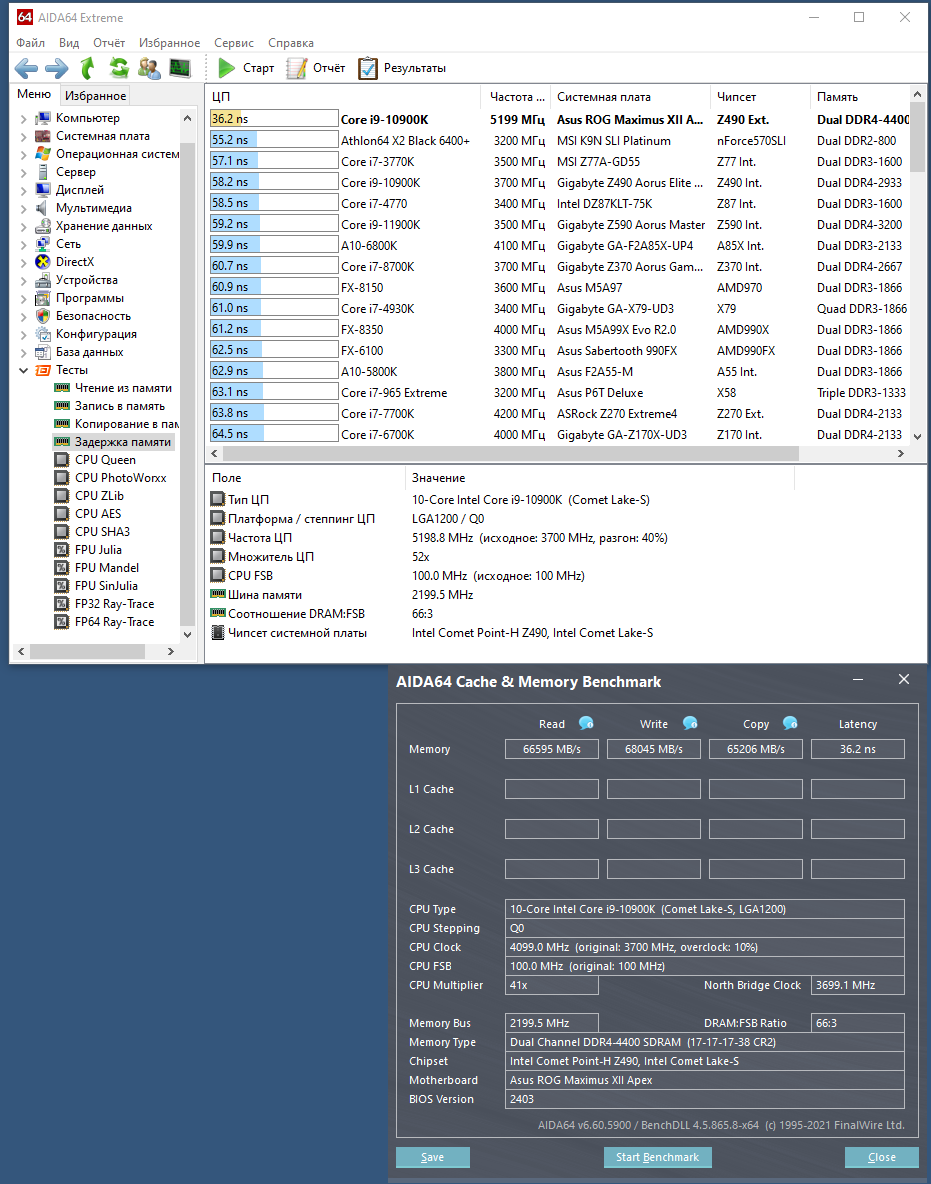Sort by the Чипсет column header
Screen dimensions: 931x1184
pos(760,97)
